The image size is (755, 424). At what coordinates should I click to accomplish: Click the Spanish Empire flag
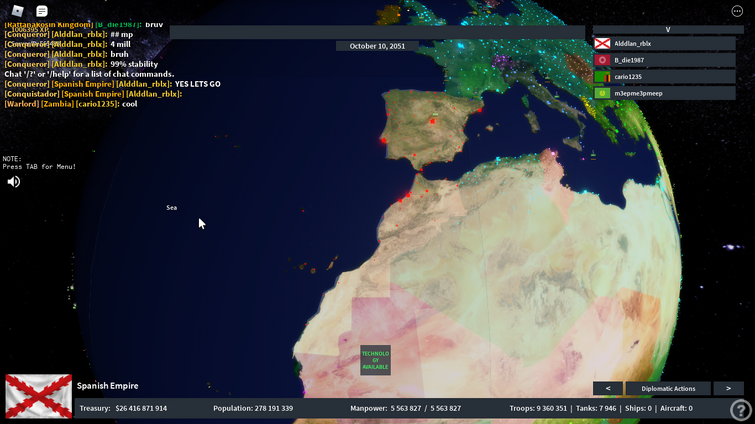(x=39, y=396)
